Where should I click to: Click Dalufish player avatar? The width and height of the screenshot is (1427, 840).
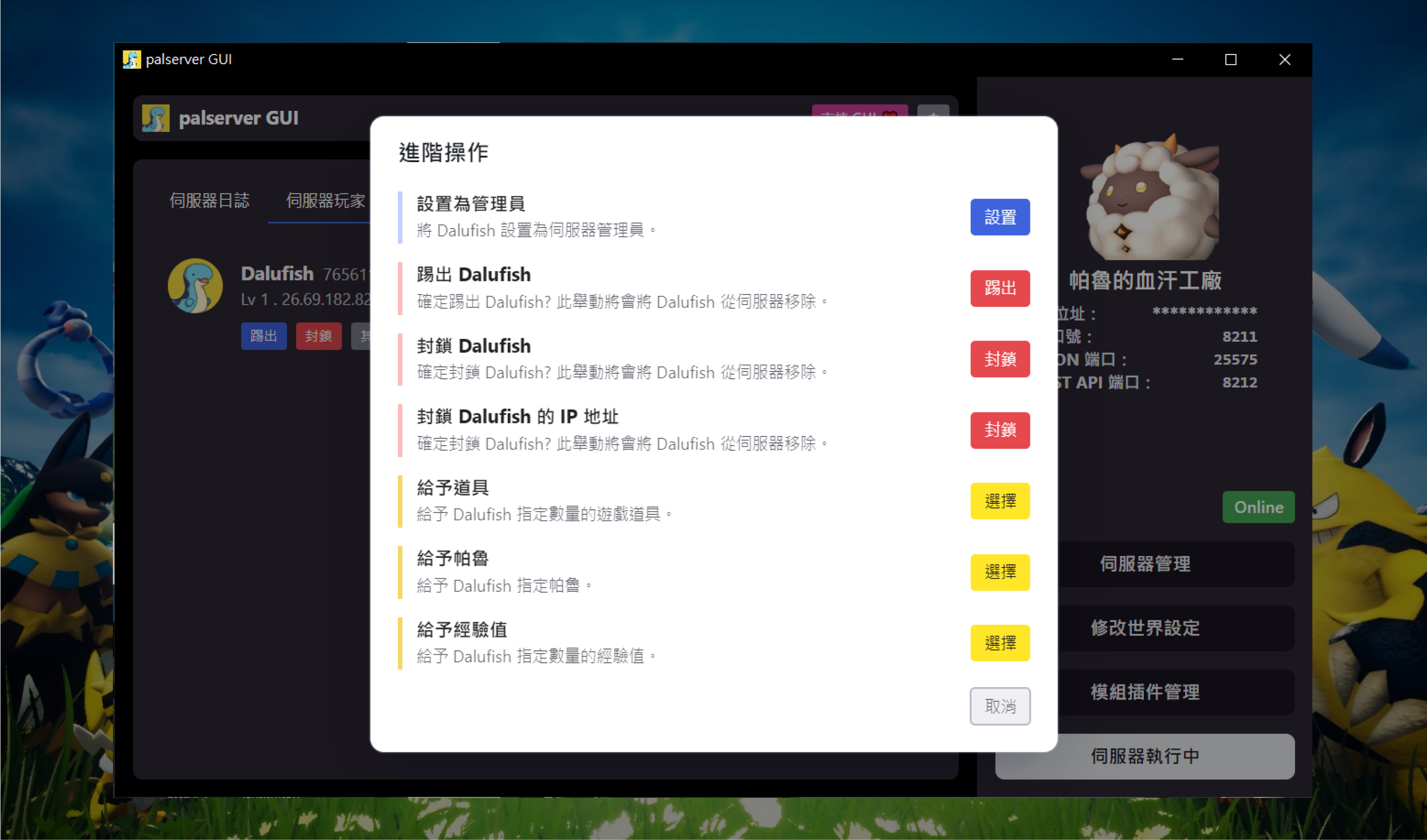tap(195, 286)
